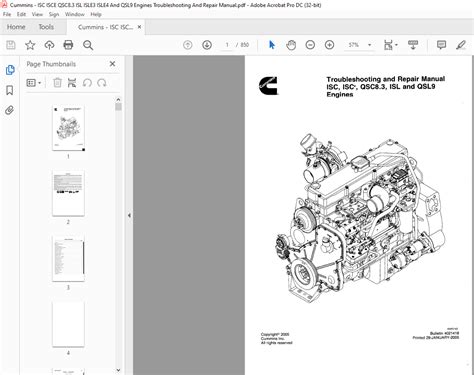Open the File menu
Viewport: 474px width, 375px height.
7,14
